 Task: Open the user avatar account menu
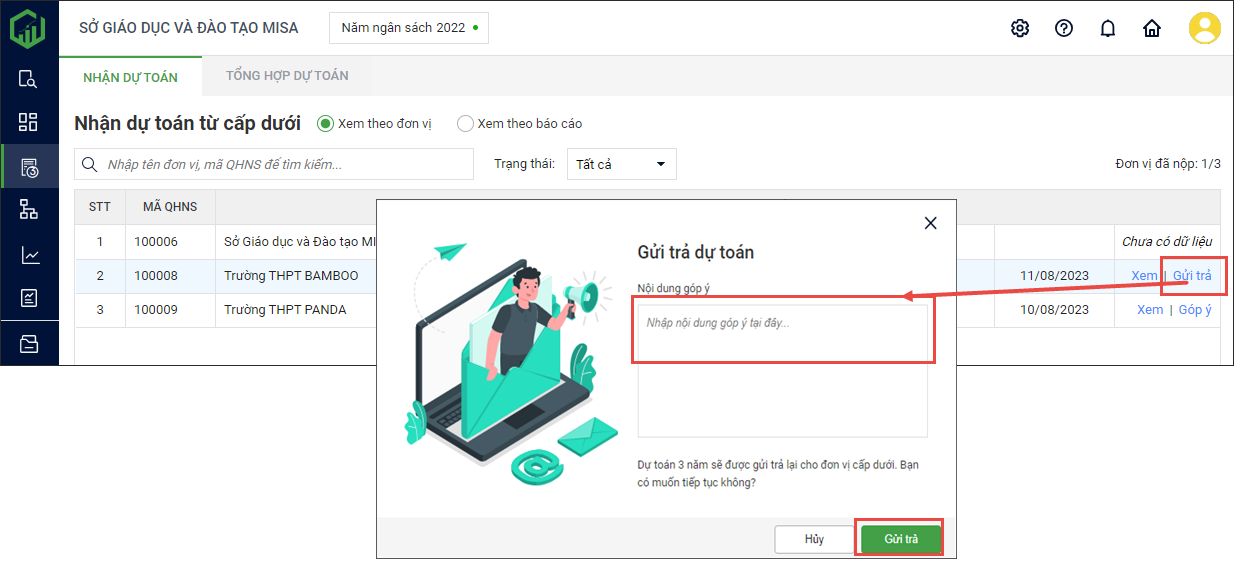[x=1204, y=28]
